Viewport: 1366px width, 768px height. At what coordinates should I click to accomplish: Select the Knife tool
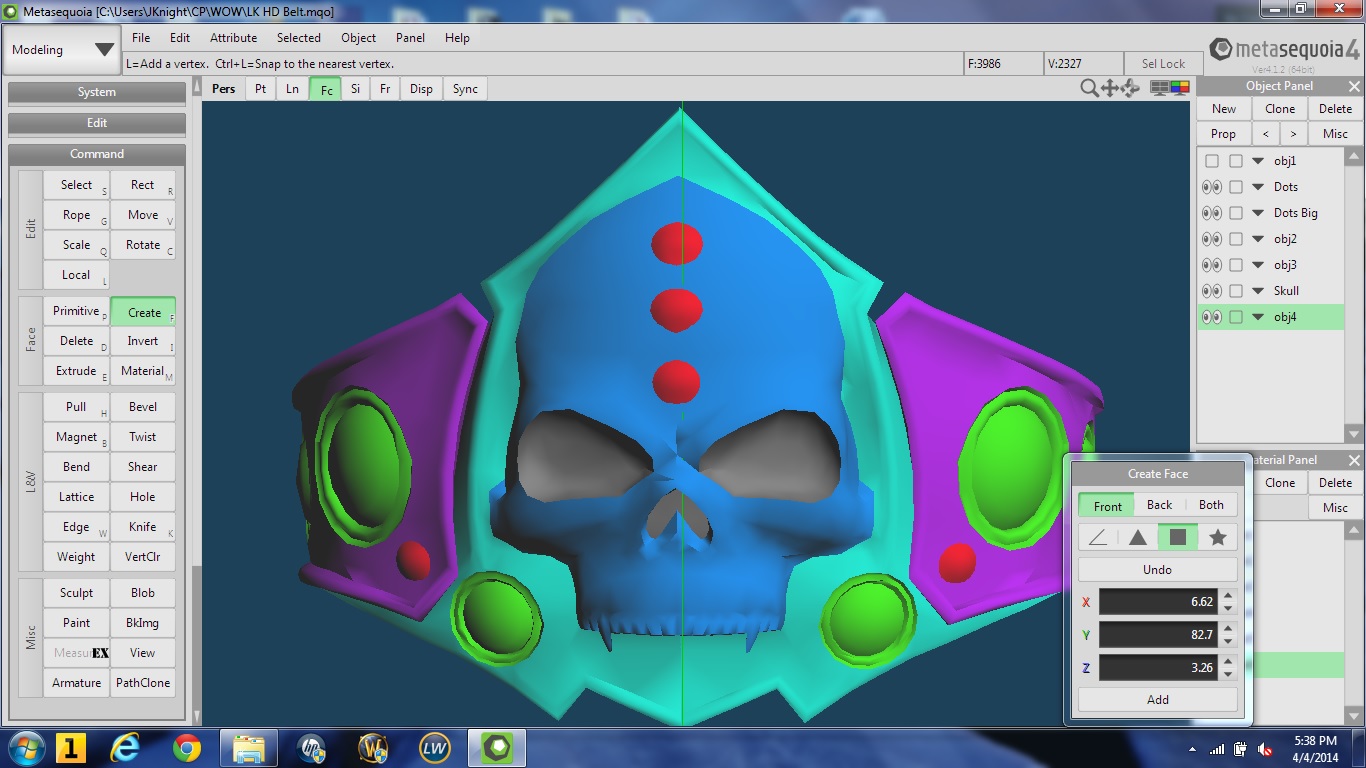(143, 527)
